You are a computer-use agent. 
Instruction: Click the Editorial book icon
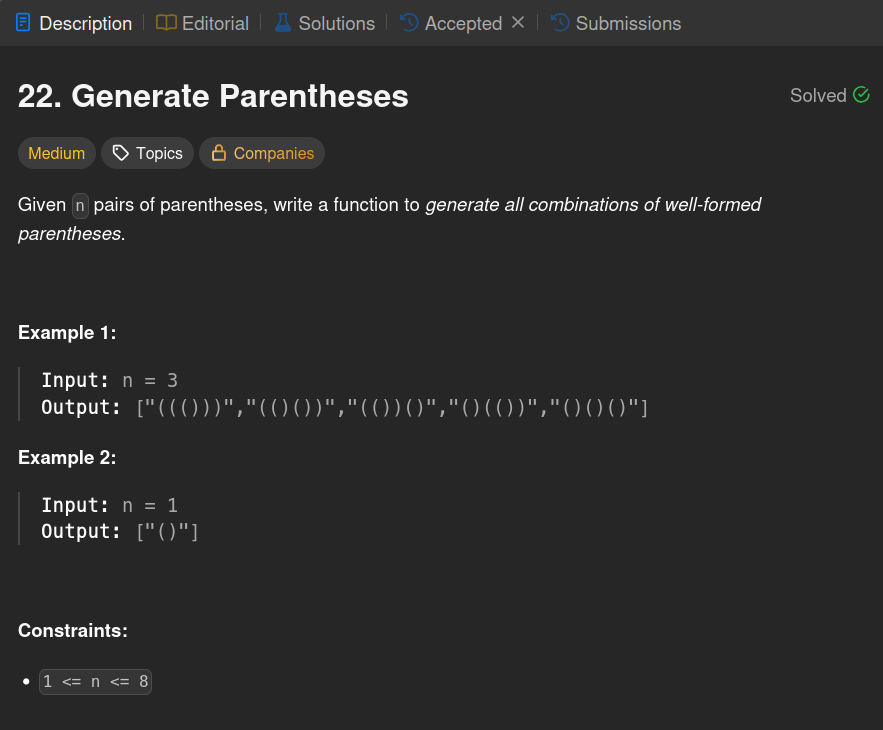[x=166, y=23]
